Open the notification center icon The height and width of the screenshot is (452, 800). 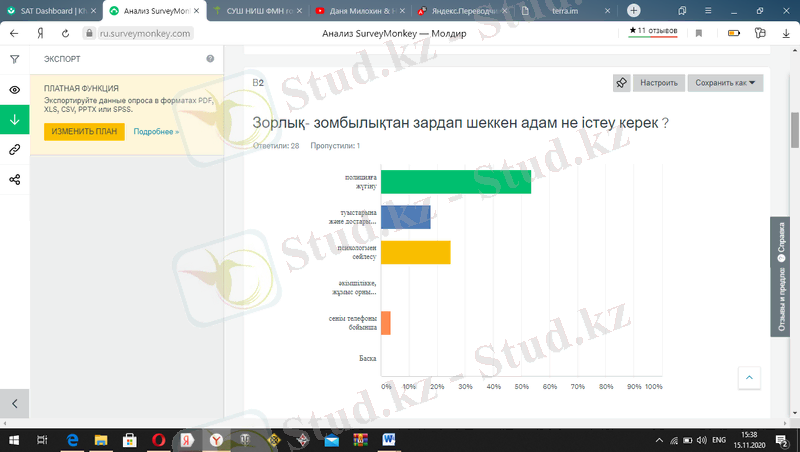coord(782,440)
